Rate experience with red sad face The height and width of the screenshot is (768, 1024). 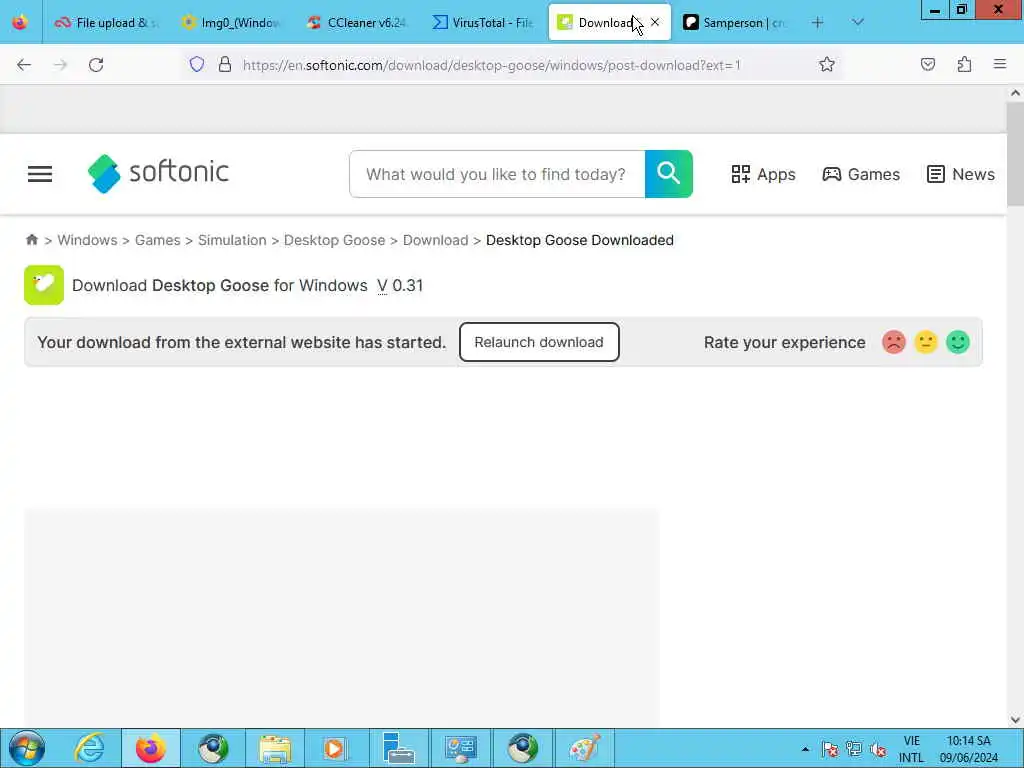[894, 342]
